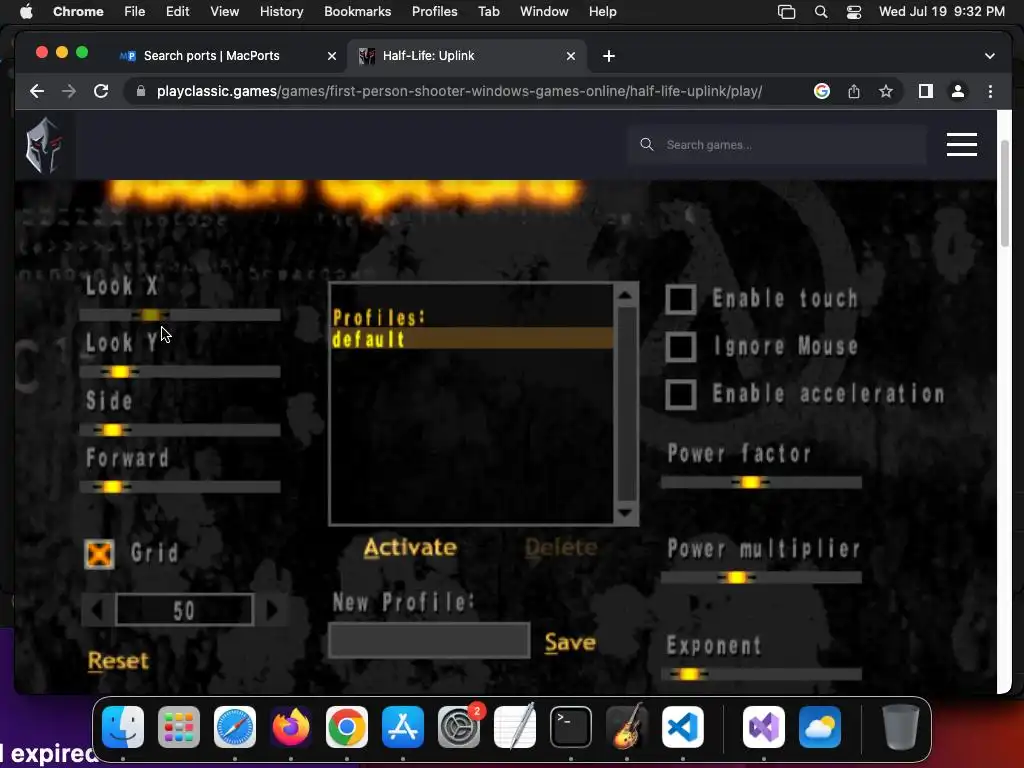Viewport: 1024px width, 768px height.
Task: Focus the Search games field
Action: [x=777, y=145]
